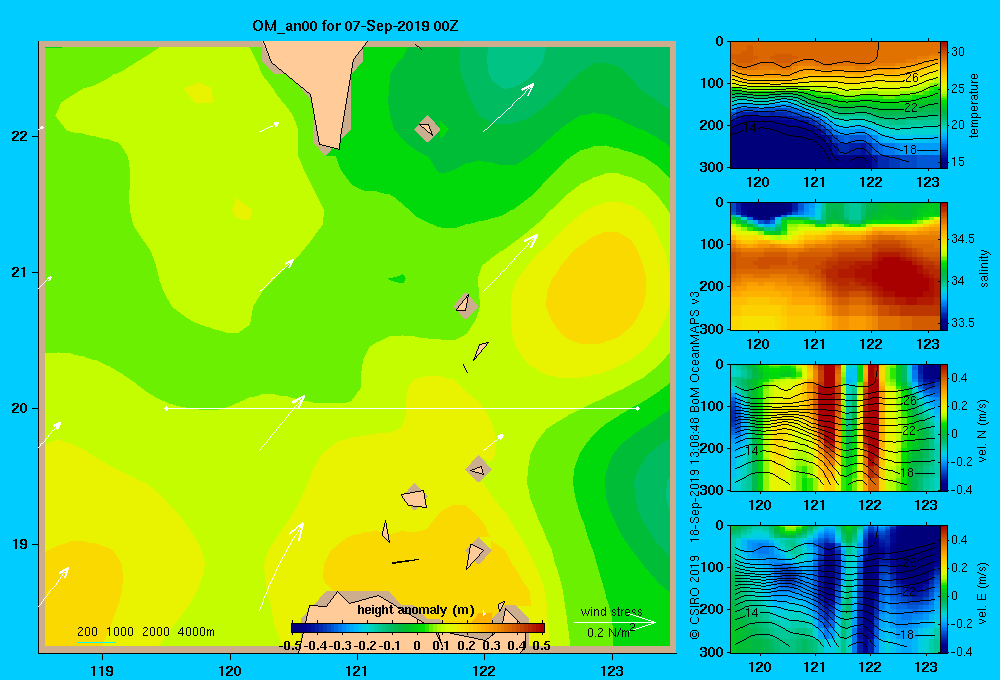Click the 'vel. E (m/s)' axis label

[x=983, y=592]
